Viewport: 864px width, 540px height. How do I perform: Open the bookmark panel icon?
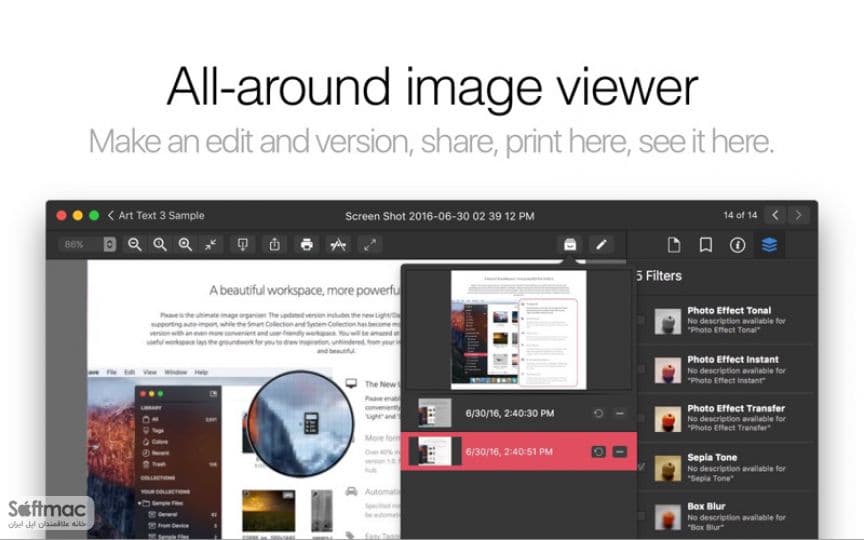click(705, 245)
